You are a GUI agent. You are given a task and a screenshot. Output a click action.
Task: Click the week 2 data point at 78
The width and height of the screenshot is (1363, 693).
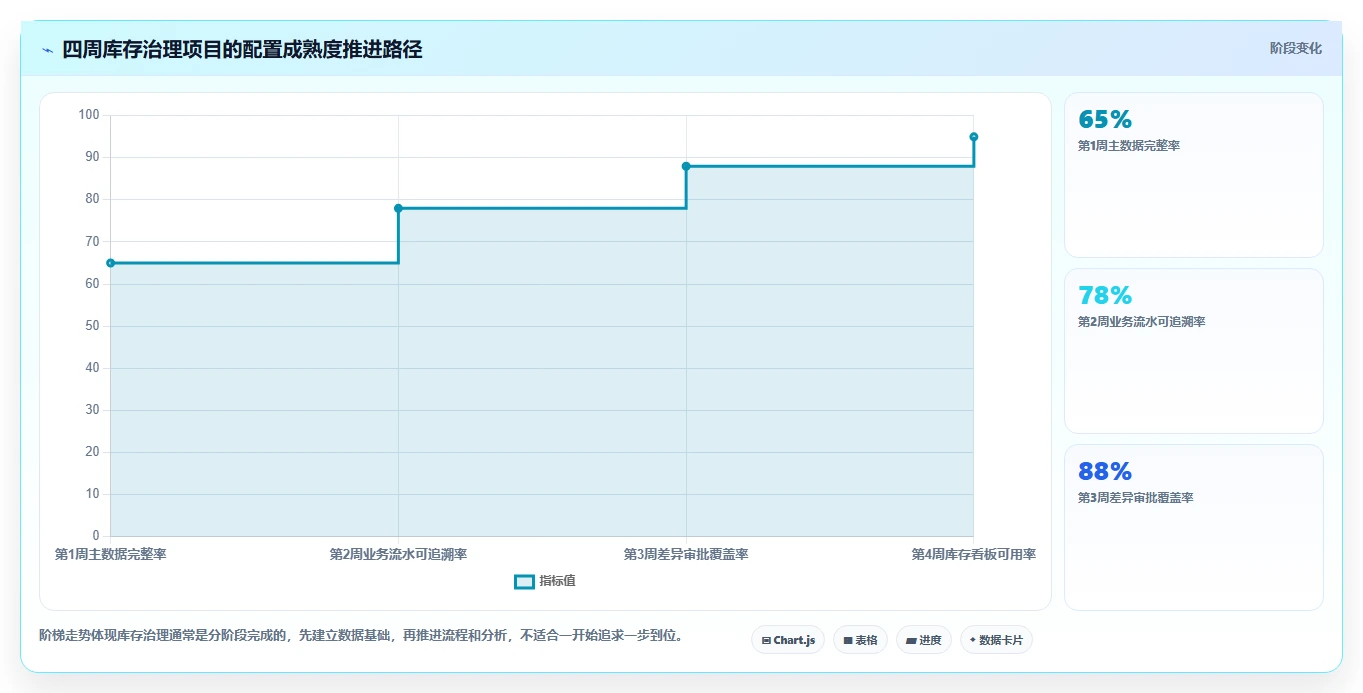(398, 208)
